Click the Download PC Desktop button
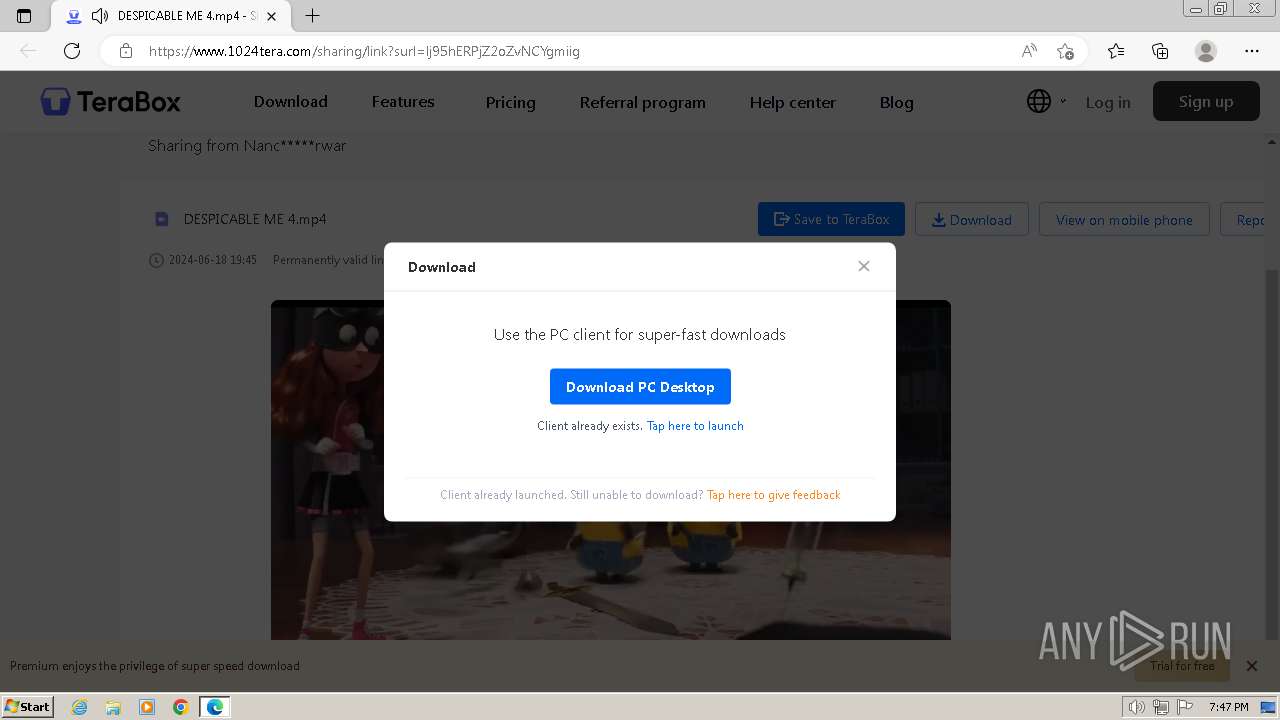Screen dimensions: 1280x720 point(640,387)
